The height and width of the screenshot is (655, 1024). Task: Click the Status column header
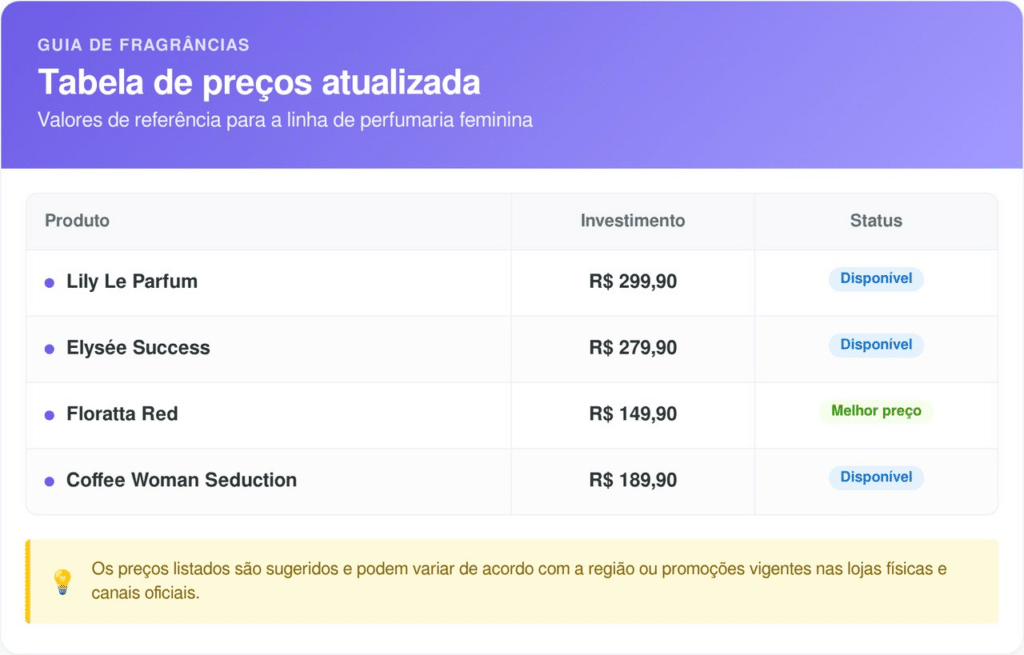pos(876,221)
